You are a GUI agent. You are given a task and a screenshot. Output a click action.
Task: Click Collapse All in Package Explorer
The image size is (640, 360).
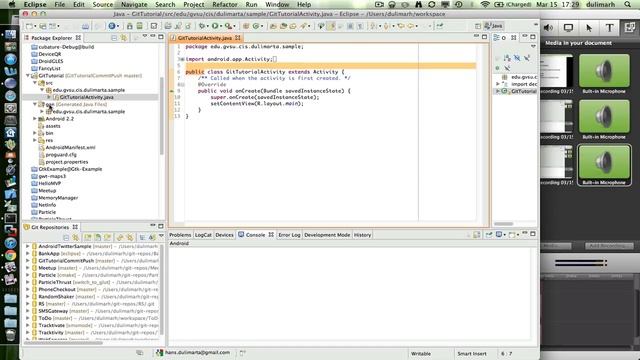point(114,38)
